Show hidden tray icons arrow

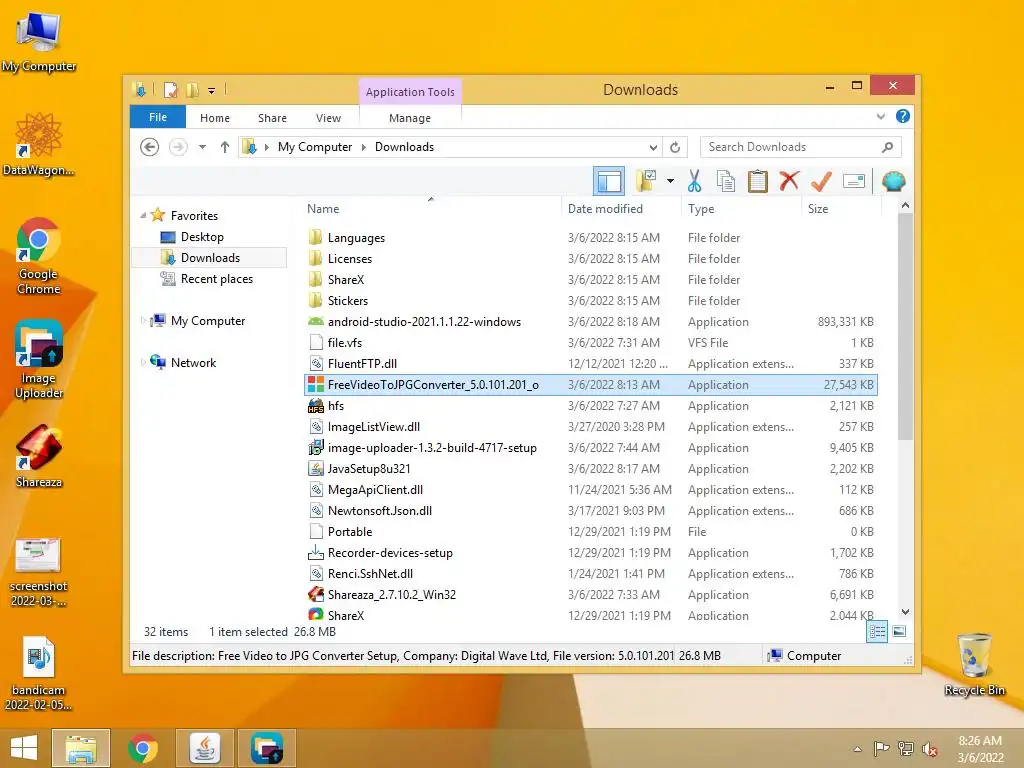point(857,749)
